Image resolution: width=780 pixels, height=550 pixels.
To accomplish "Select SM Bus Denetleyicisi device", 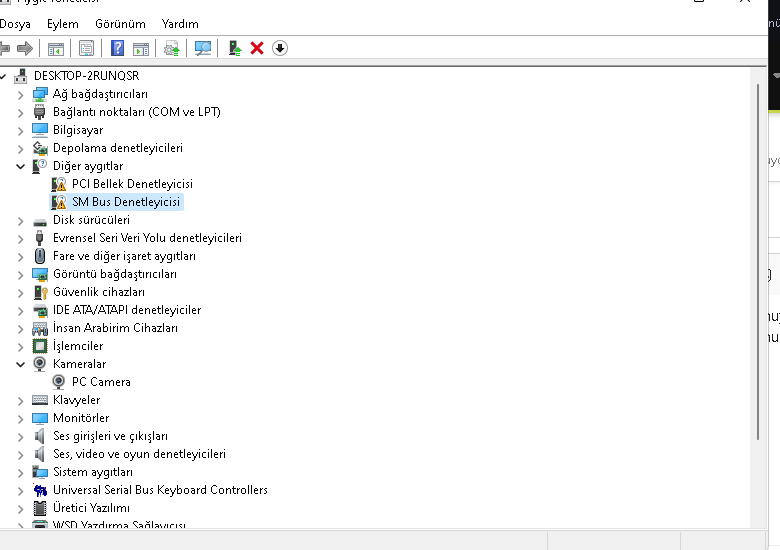I will 126,202.
